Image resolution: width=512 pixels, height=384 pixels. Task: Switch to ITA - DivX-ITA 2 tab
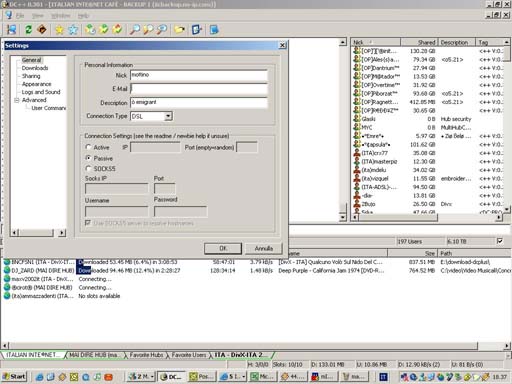(x=240, y=355)
